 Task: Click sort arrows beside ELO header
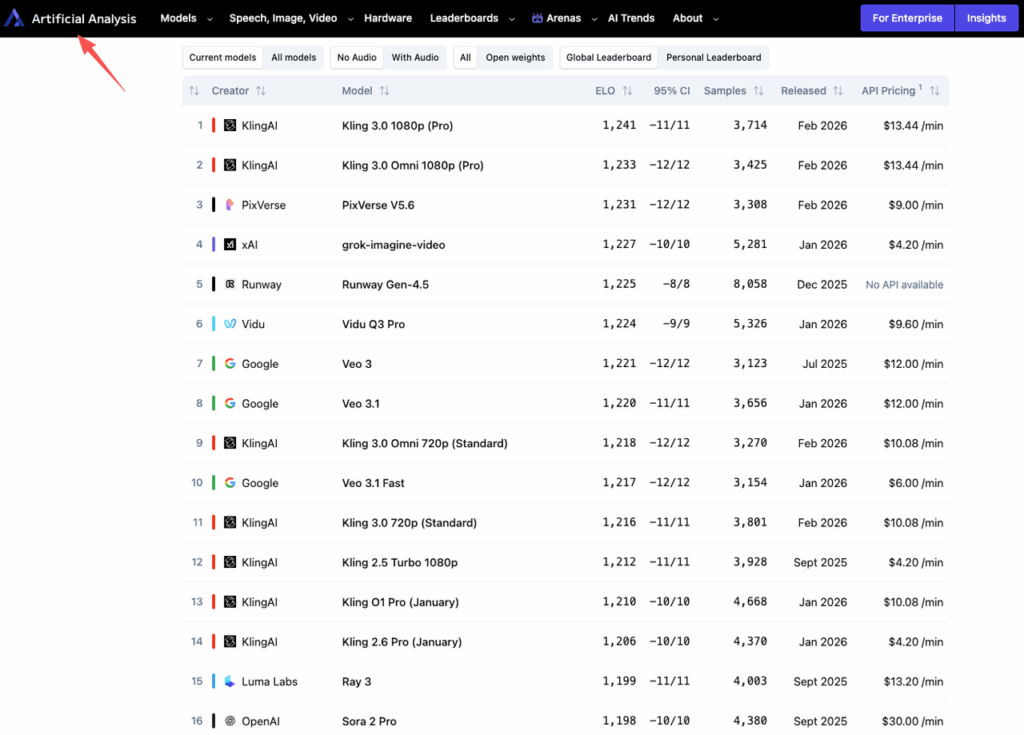(x=627, y=91)
